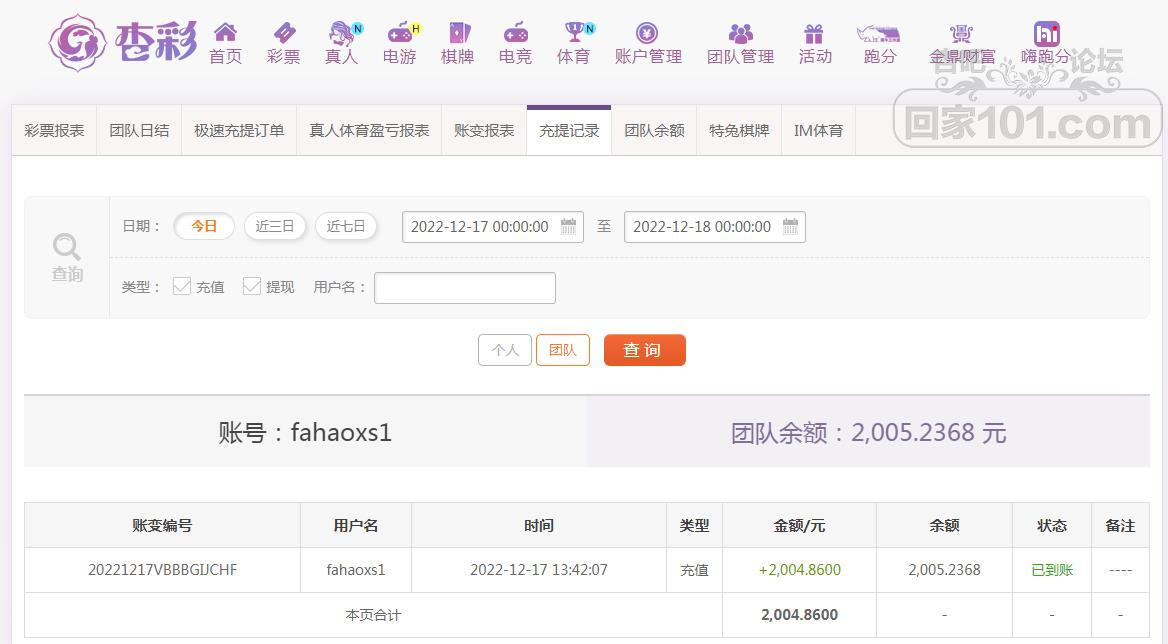Click the 金额/元 column header
1168x644 pixels.
[799, 526]
